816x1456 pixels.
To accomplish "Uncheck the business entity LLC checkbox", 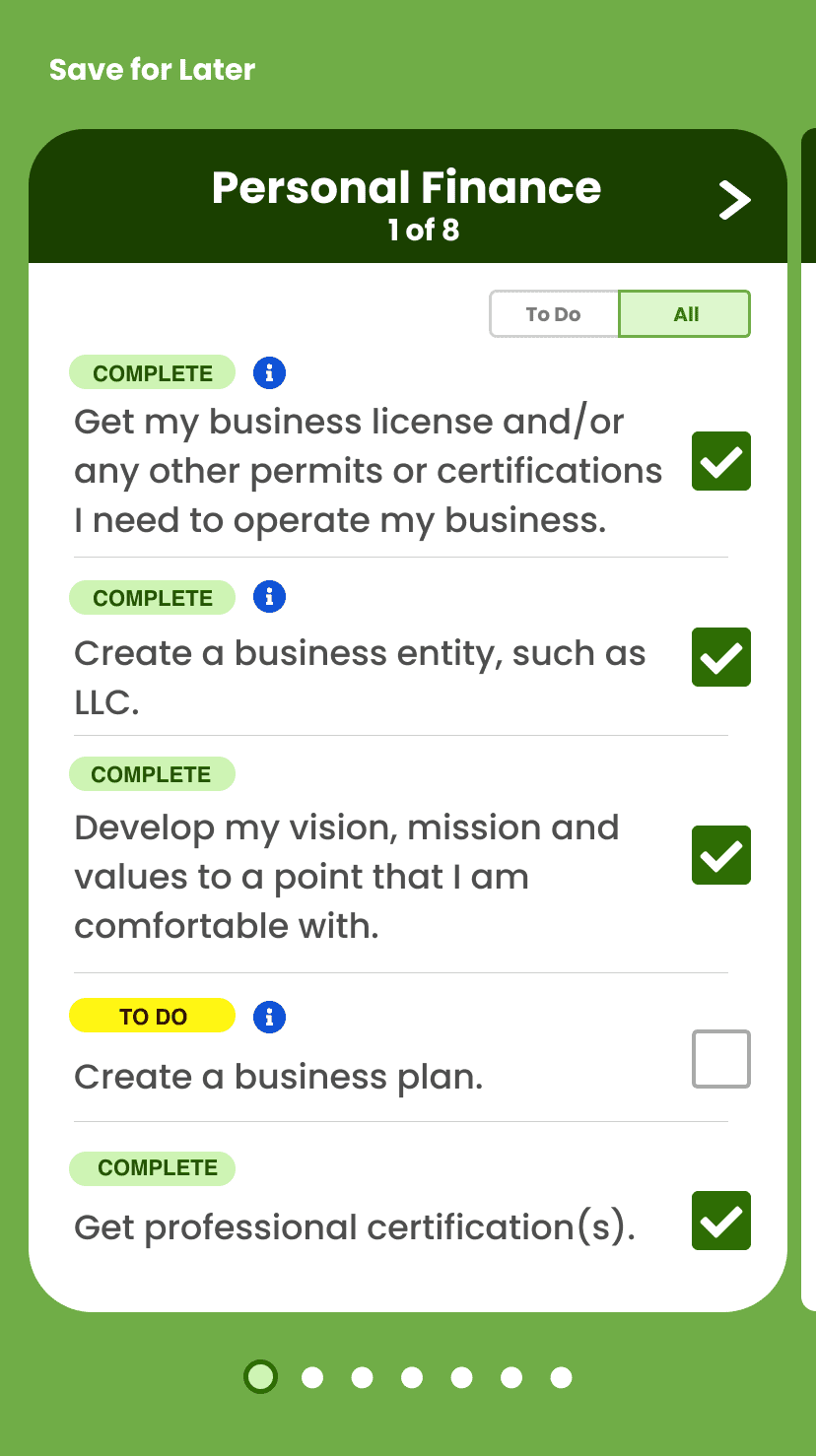I will (721, 657).
